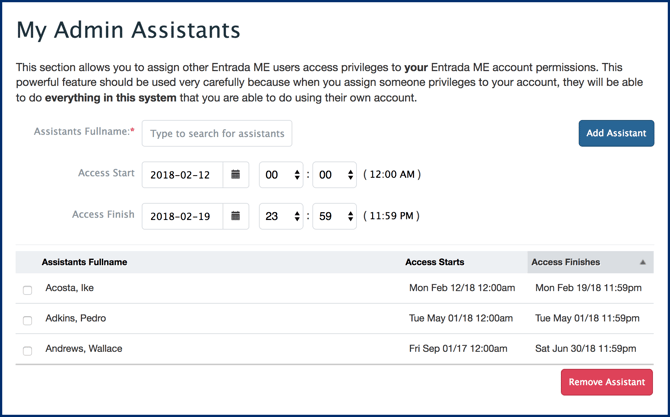The height and width of the screenshot is (417, 670).
Task: Open the Access Start minute dropdown
Action: [335, 175]
